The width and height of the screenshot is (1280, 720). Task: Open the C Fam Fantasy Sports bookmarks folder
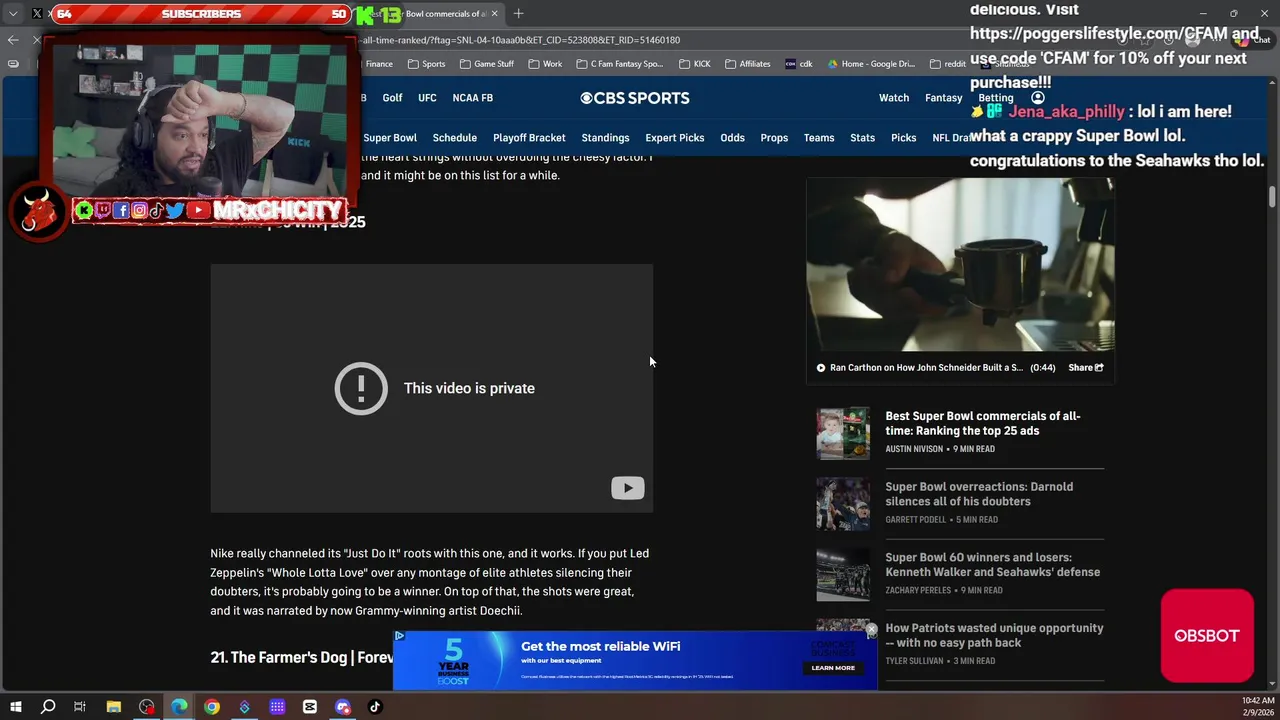click(620, 64)
